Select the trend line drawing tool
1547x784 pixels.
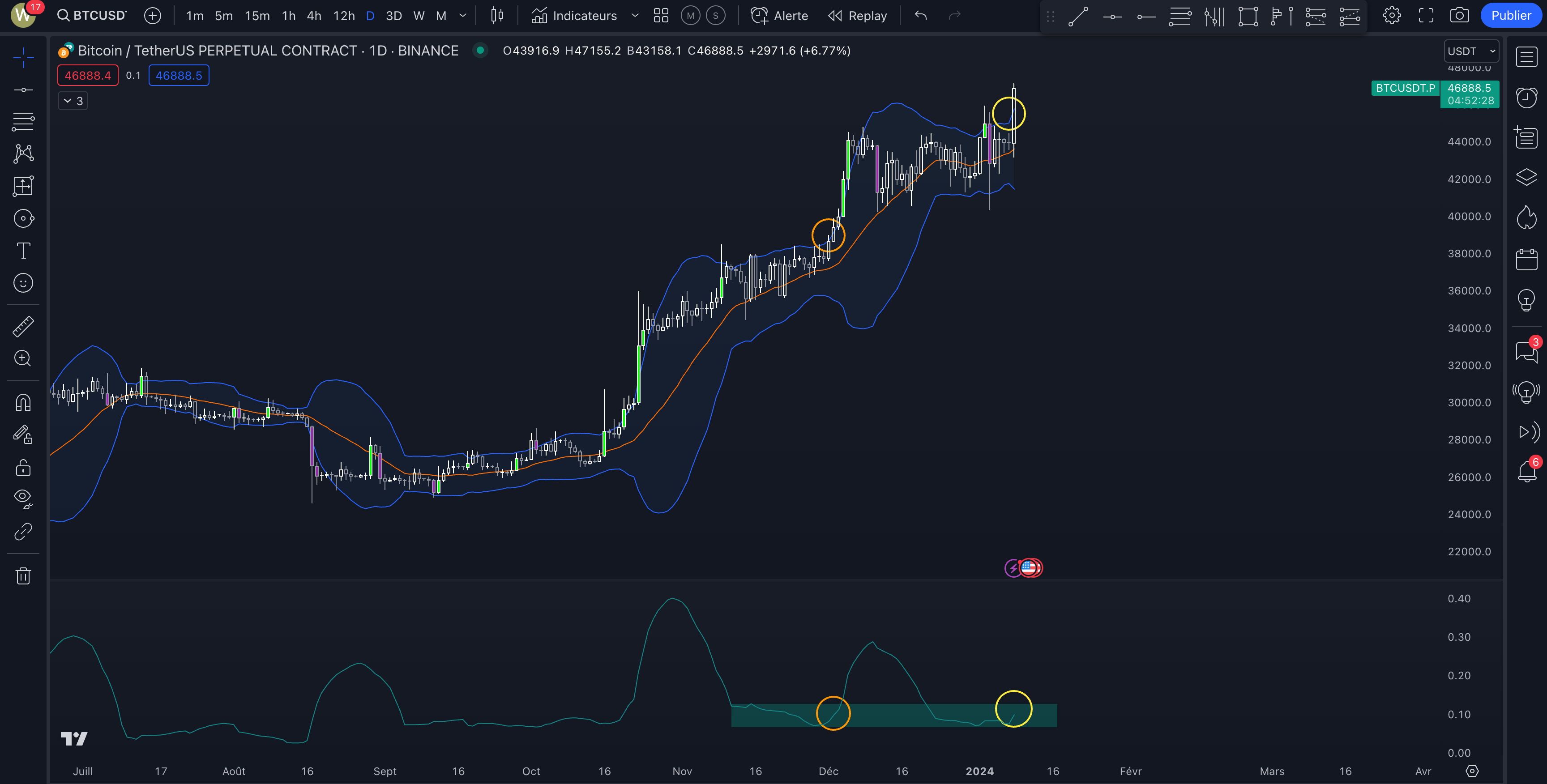tap(23, 90)
